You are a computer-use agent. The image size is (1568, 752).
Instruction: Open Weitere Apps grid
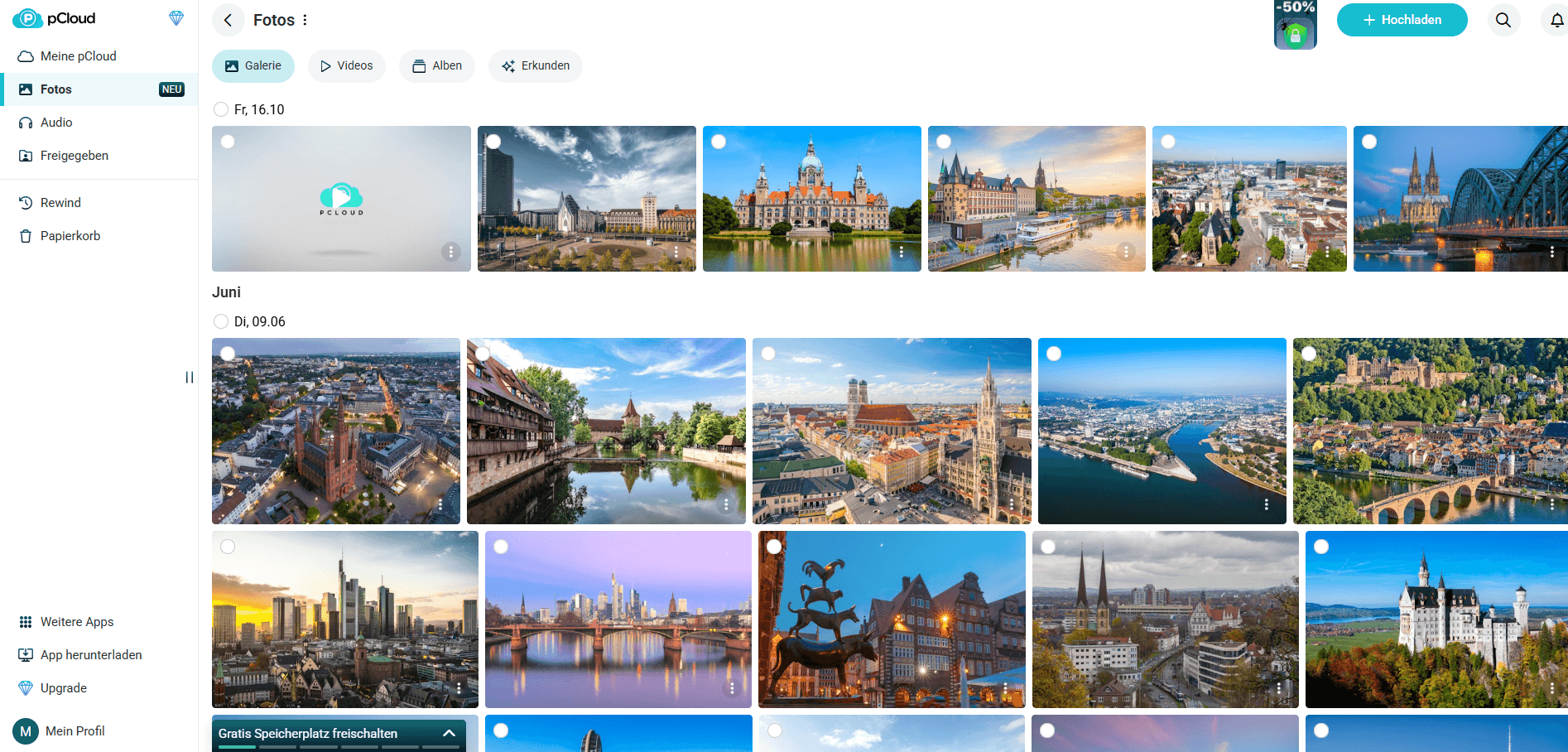tap(99, 622)
